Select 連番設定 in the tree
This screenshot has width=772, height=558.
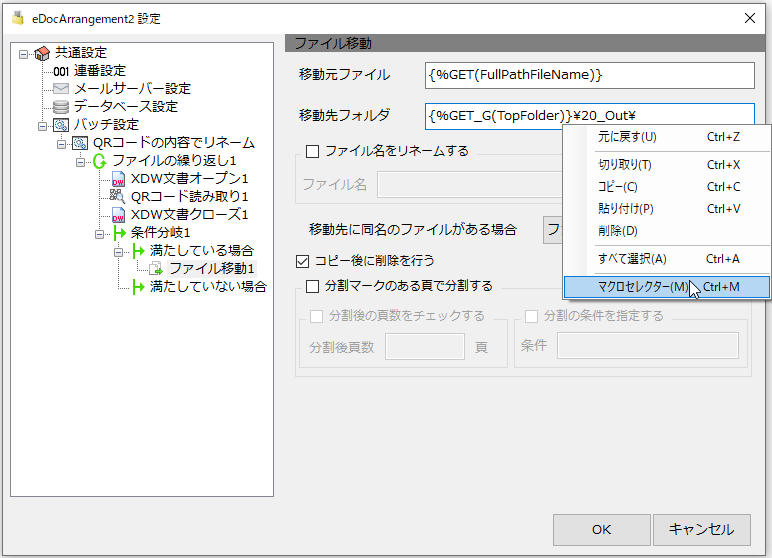[100, 71]
